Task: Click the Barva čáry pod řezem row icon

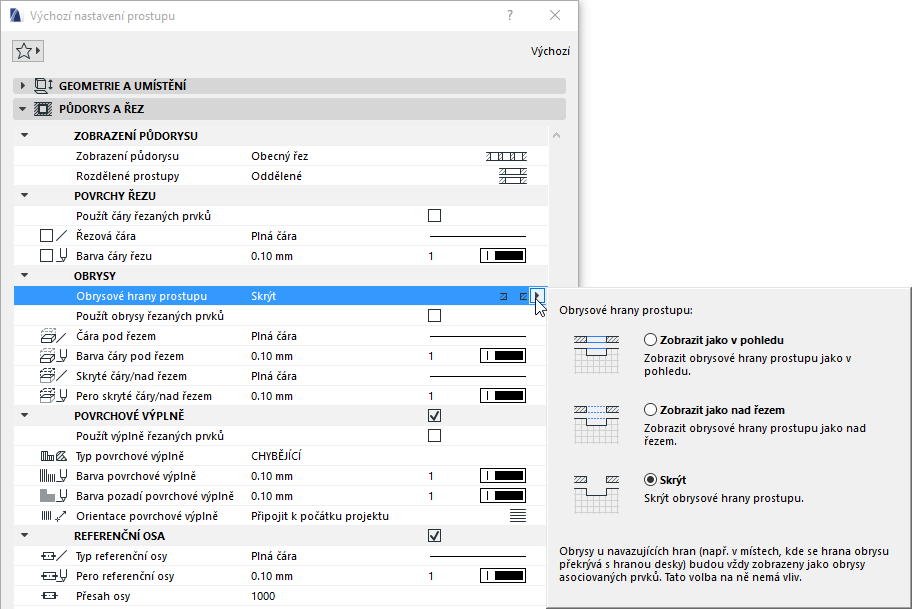Action: click(54, 356)
